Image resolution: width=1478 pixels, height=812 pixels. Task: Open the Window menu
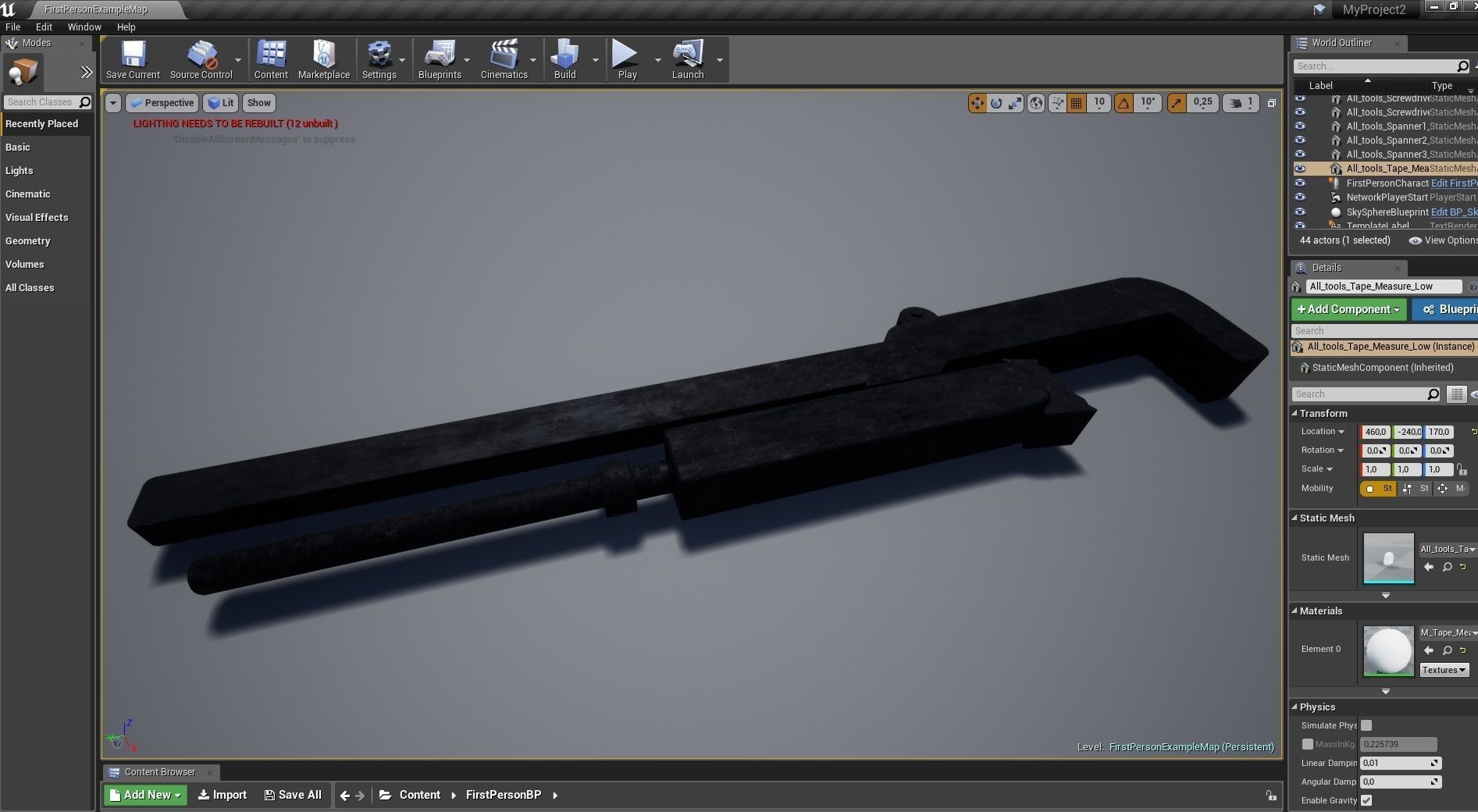click(84, 27)
